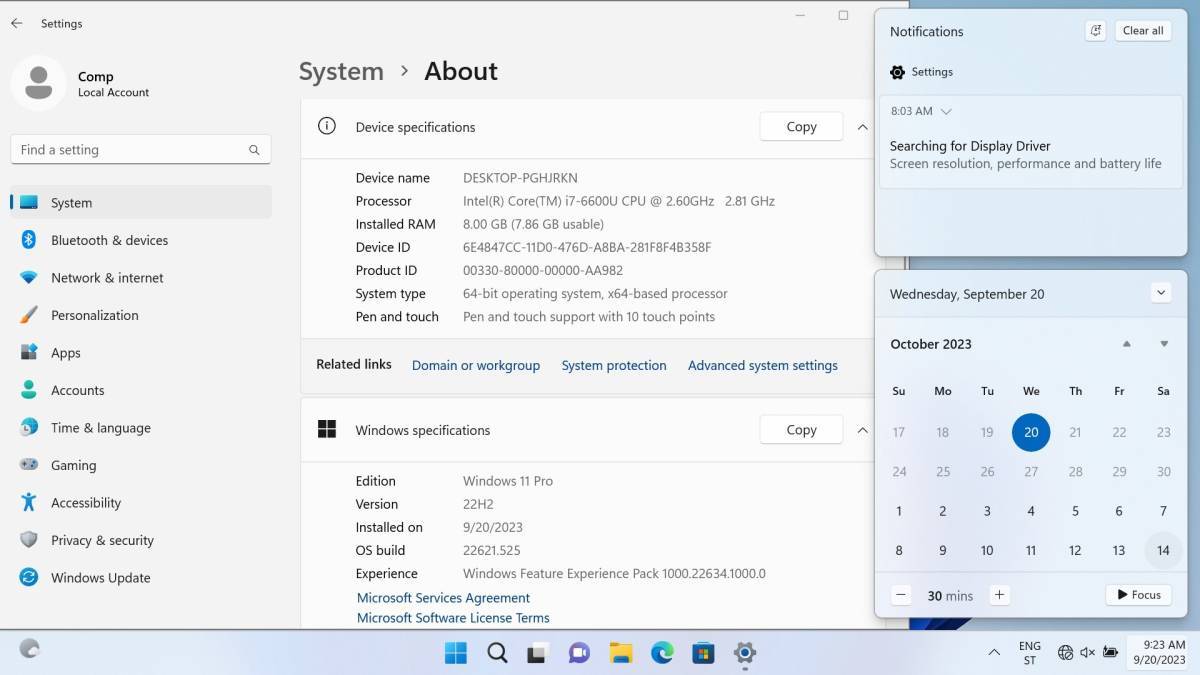Collapse the calendar with the header chevron
Viewport: 1200px width, 675px height.
tap(1160, 293)
